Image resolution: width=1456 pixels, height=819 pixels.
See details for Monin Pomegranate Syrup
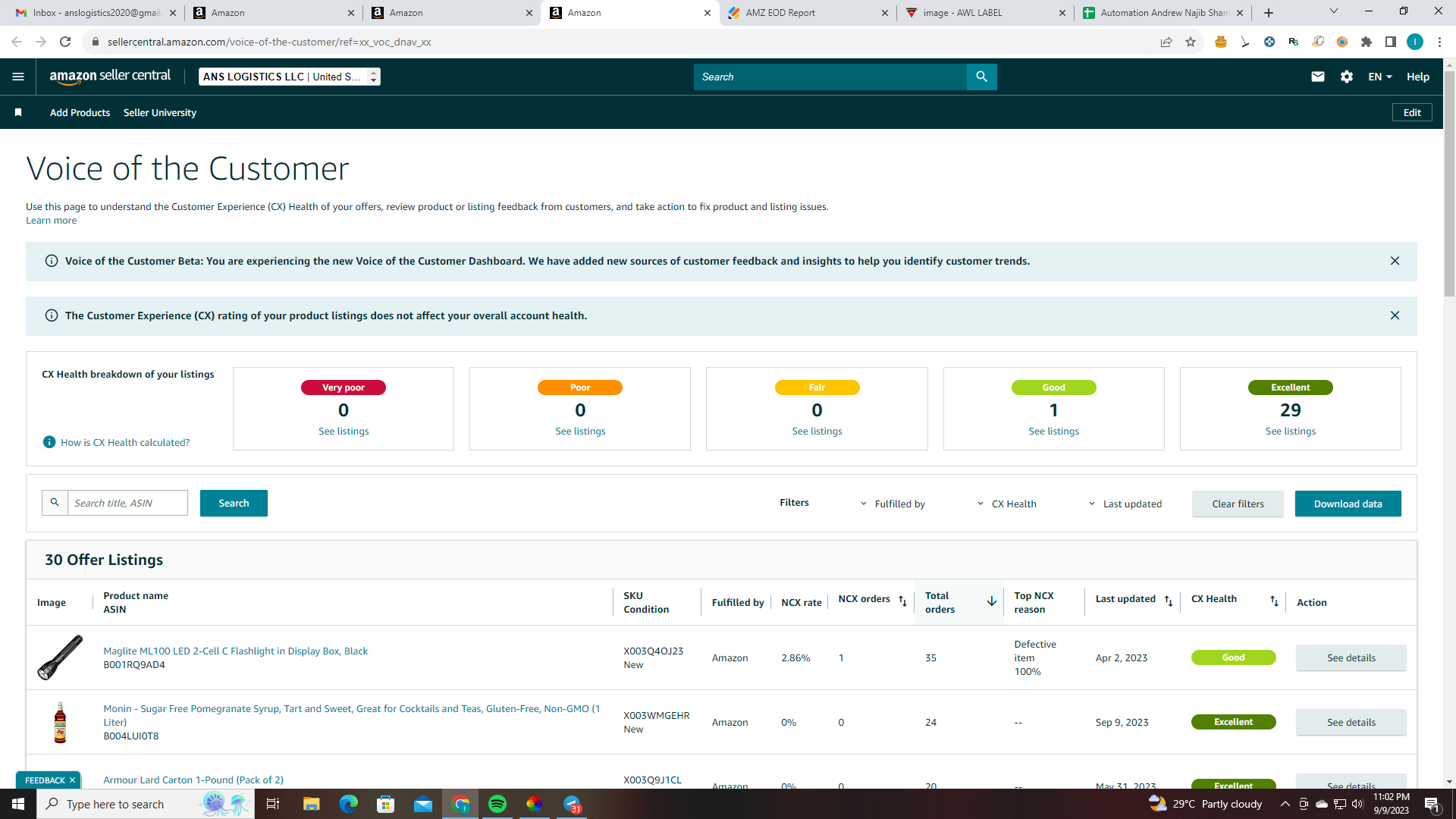click(1351, 722)
